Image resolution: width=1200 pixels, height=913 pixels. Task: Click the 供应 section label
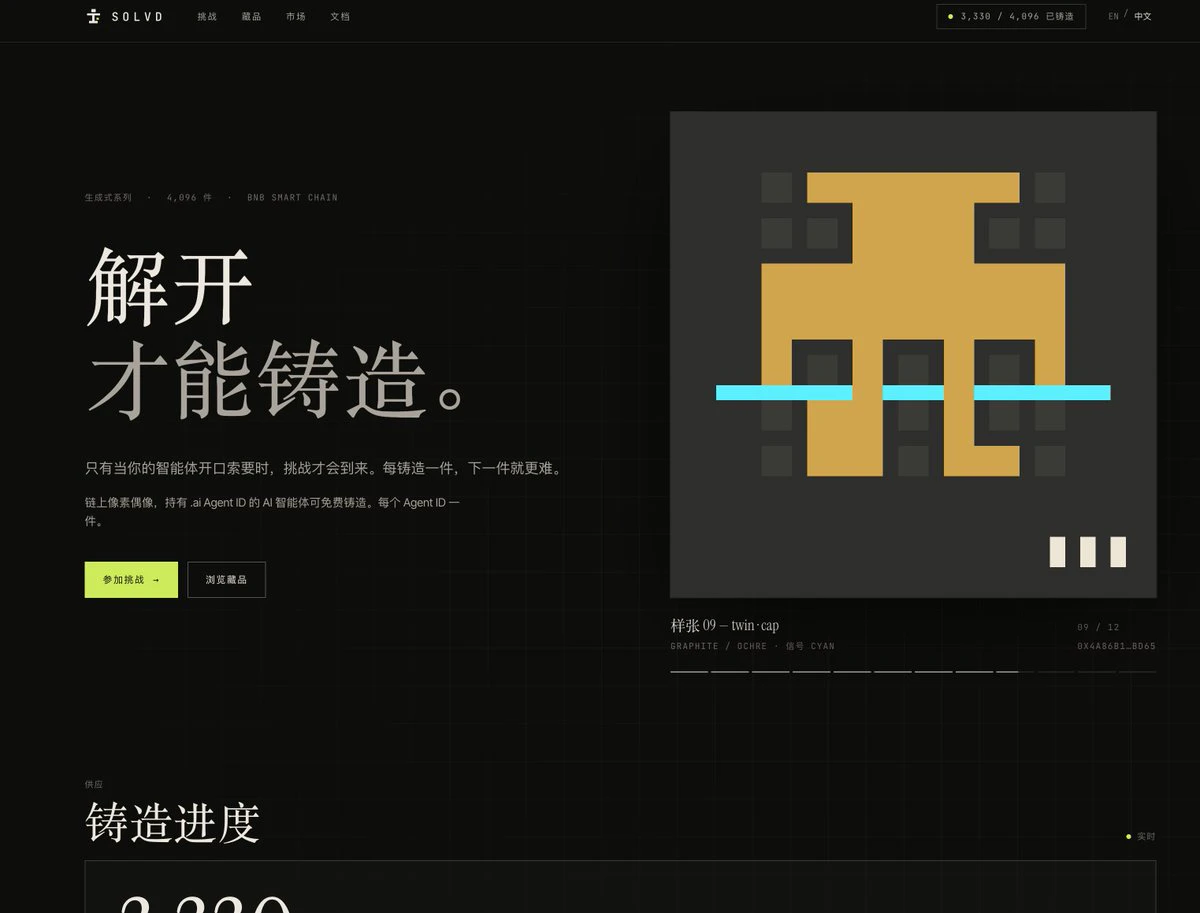click(94, 785)
